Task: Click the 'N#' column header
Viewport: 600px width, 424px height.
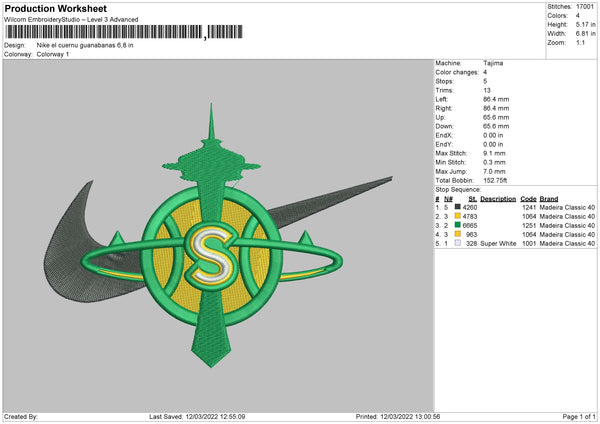Action: click(448, 199)
